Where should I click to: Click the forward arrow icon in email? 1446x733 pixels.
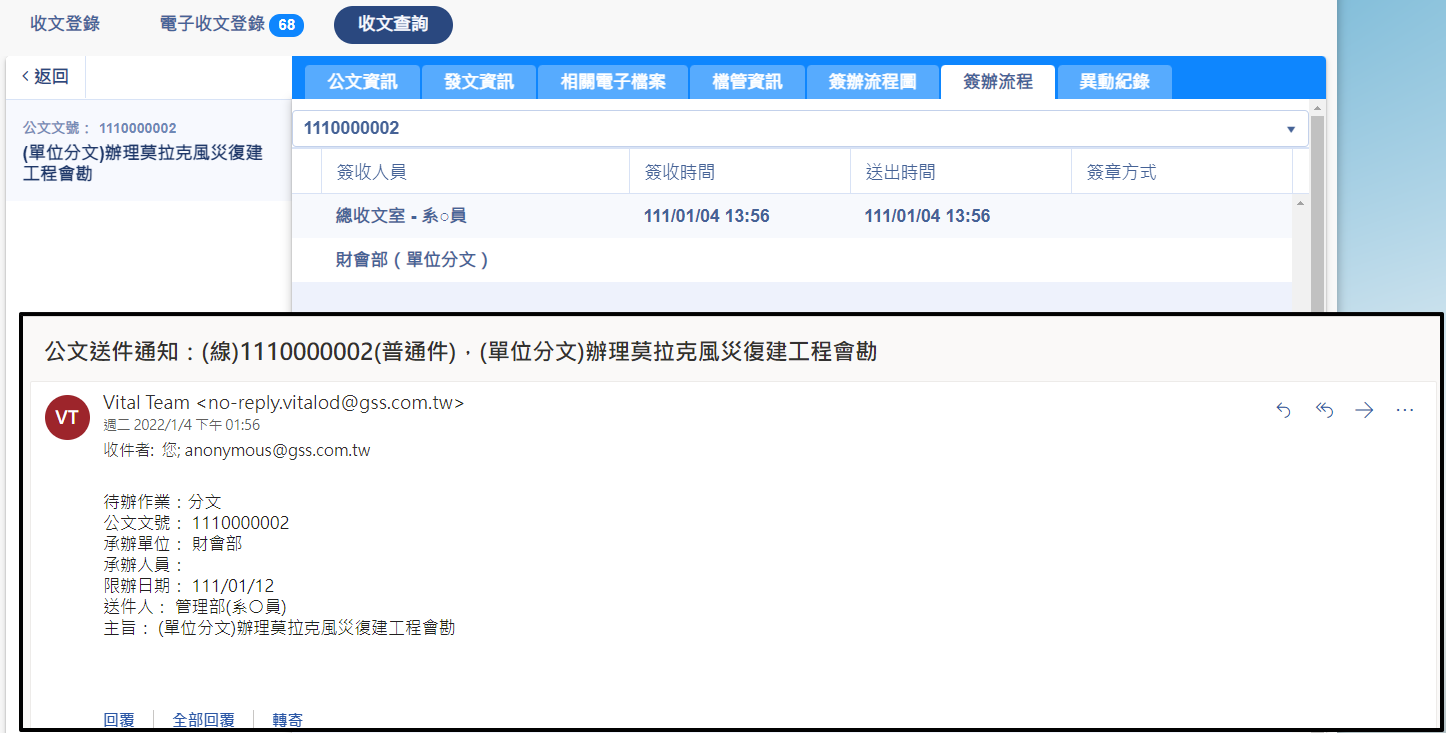tap(1364, 410)
